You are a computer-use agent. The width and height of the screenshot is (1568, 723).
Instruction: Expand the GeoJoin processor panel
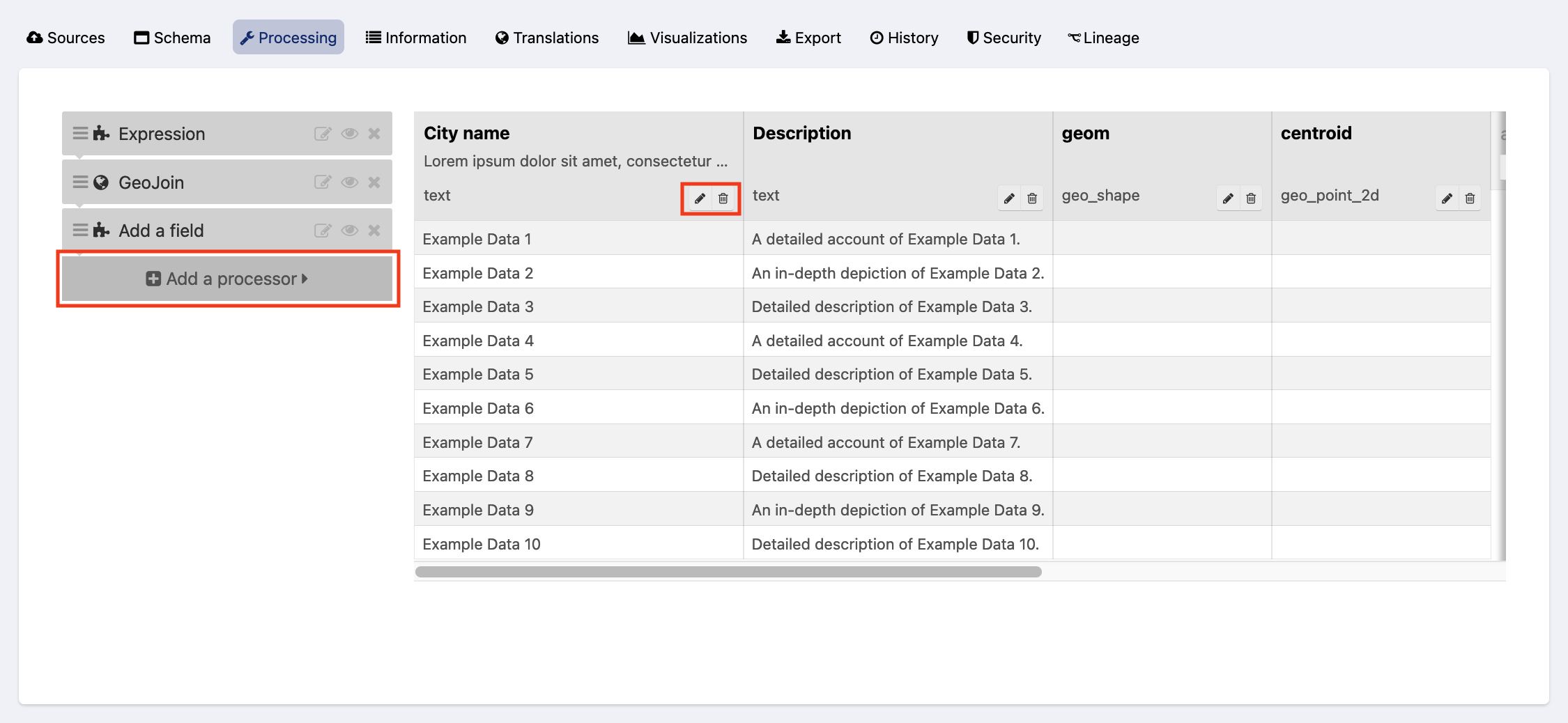click(151, 182)
